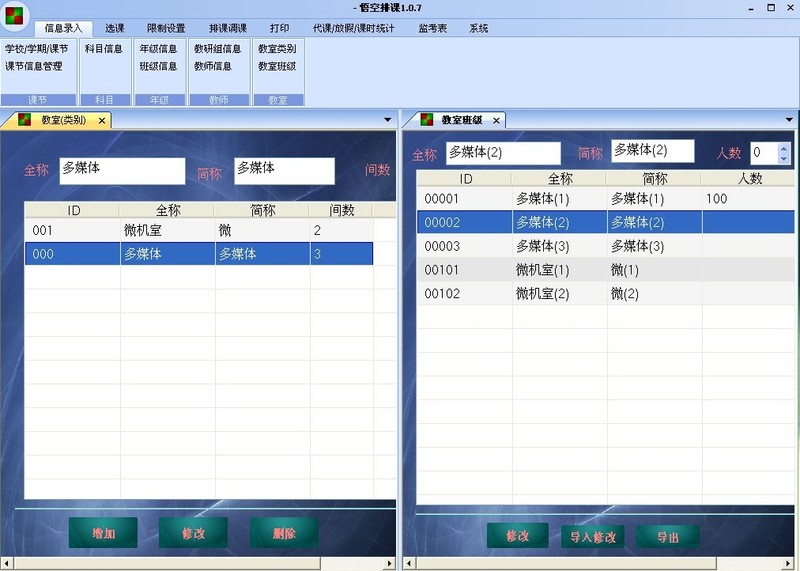Screen dimensions: 800x571
Task: Click the 人数 number field
Action: click(764, 153)
